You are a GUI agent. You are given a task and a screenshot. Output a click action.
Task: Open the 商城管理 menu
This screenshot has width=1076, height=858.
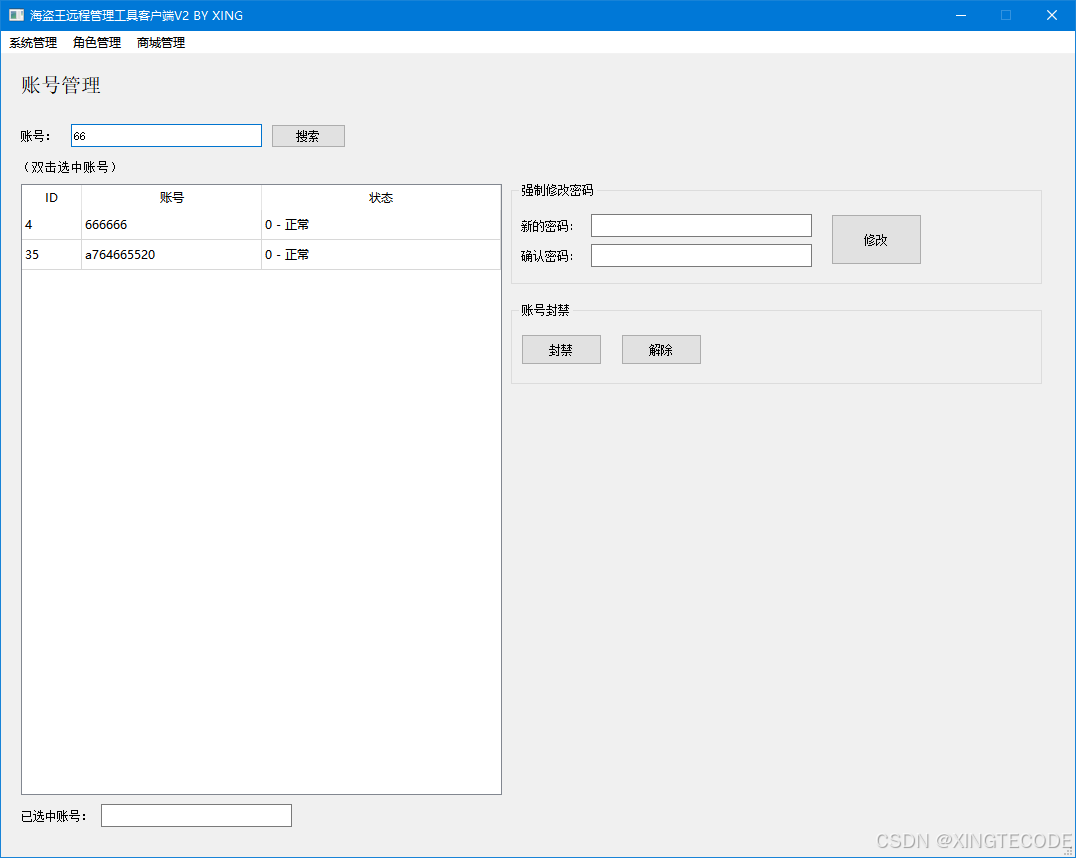[x=161, y=43]
